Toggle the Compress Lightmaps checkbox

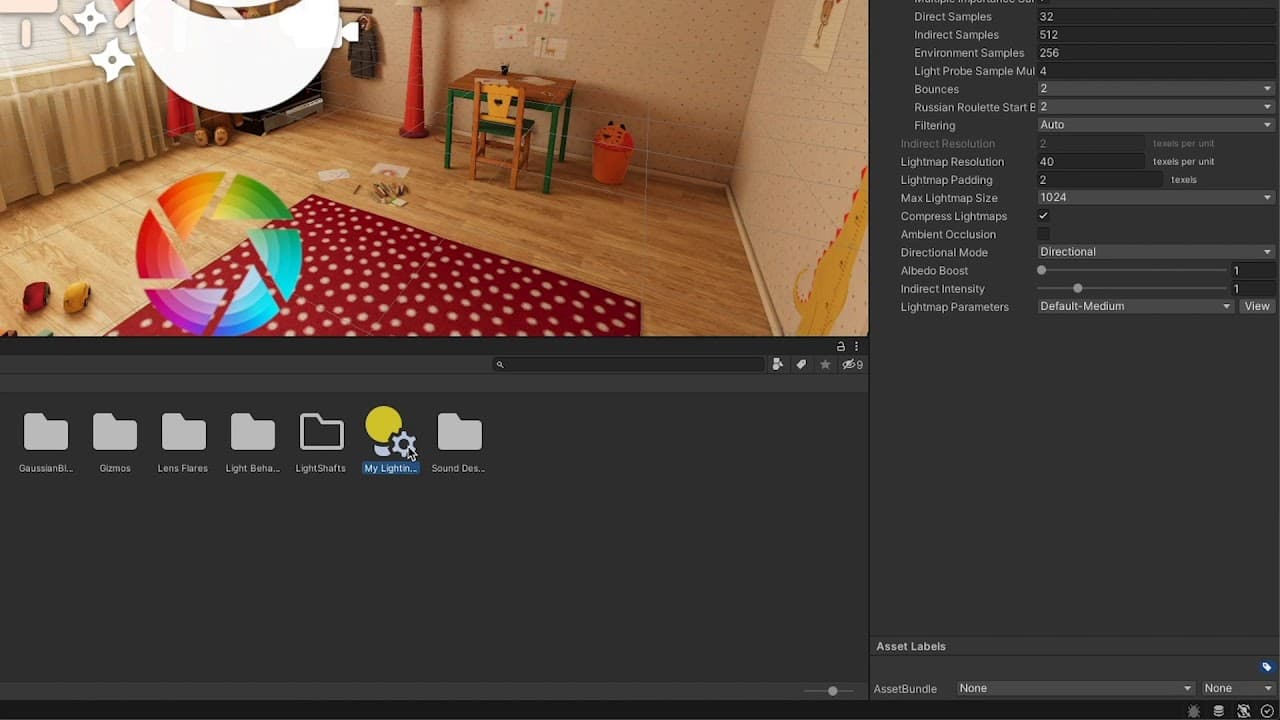click(1043, 216)
